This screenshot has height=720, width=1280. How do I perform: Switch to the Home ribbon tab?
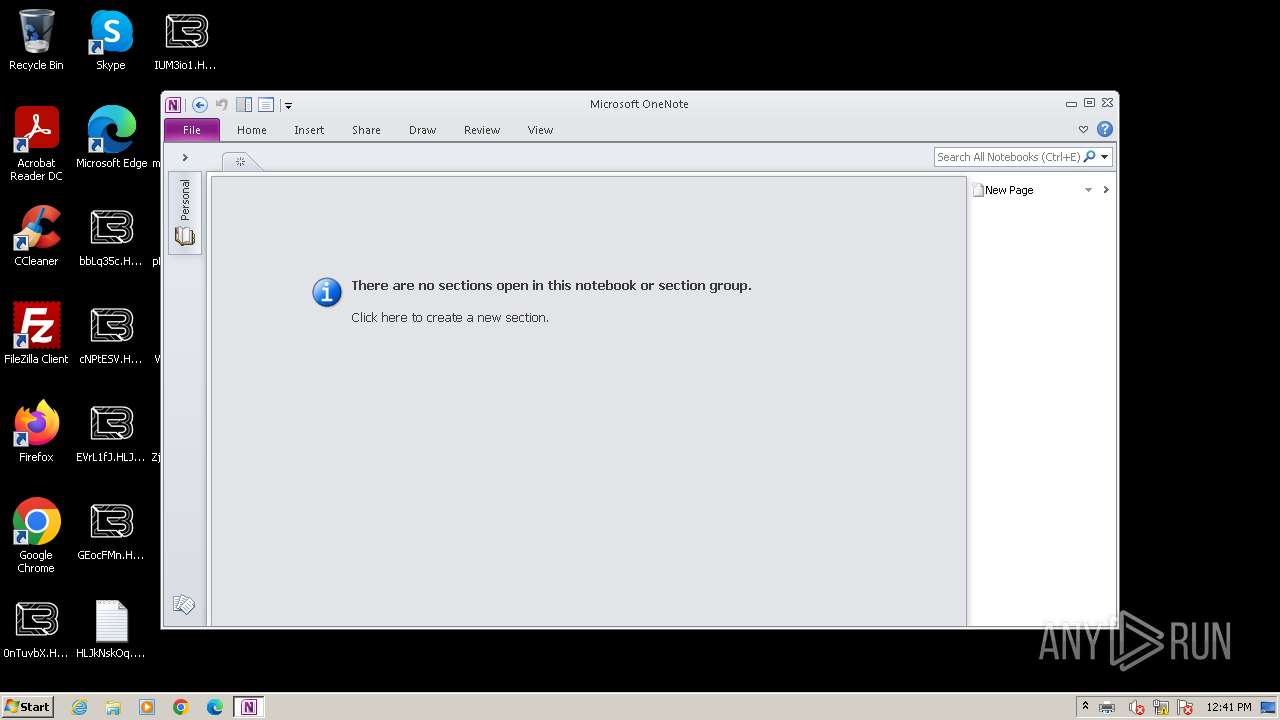pos(252,130)
